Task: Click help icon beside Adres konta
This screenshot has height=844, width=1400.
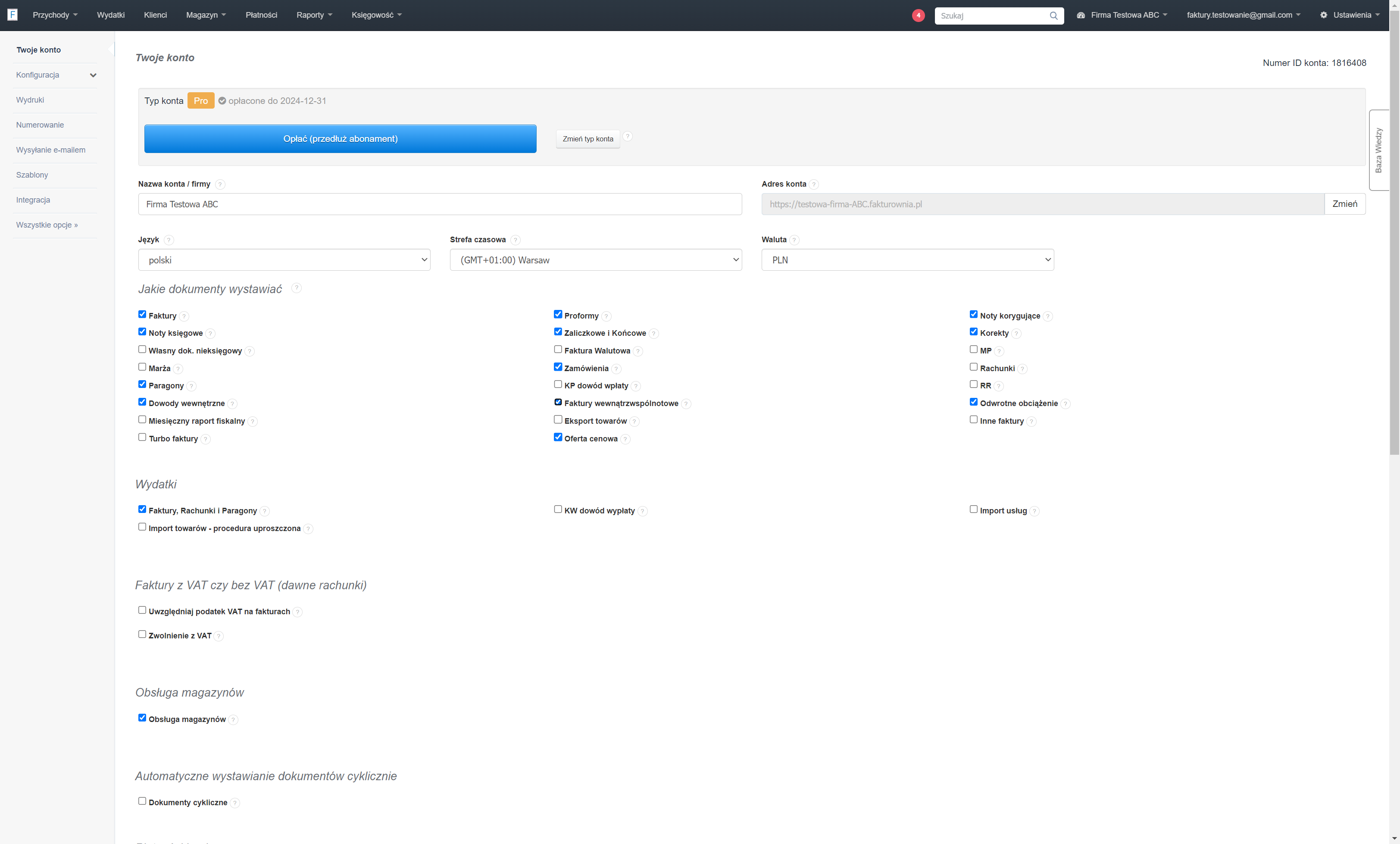Action: pos(814,184)
